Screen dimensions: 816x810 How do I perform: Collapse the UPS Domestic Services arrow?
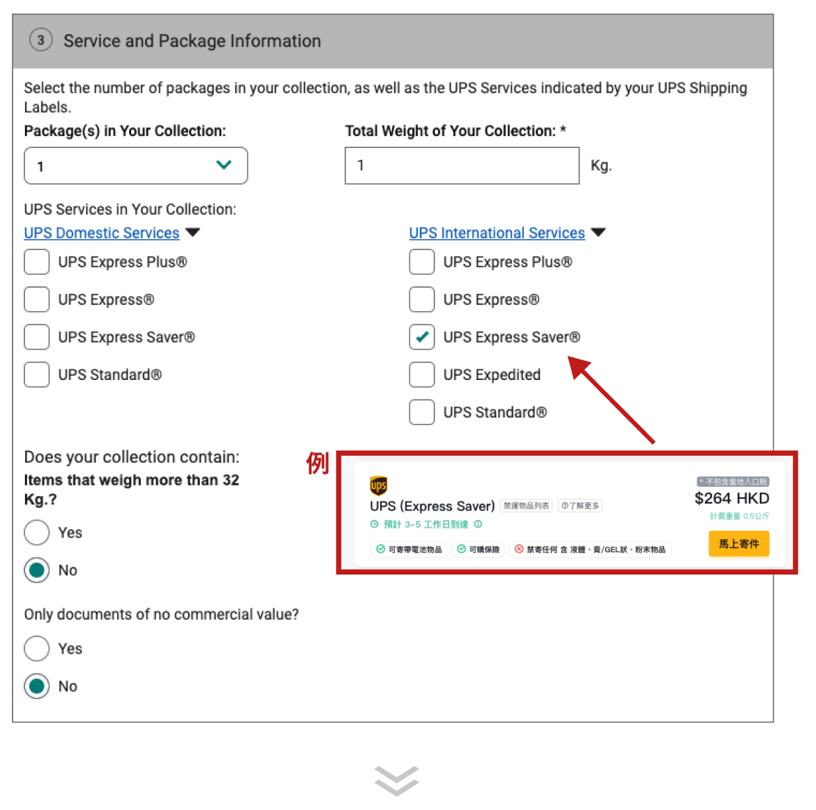click(x=193, y=233)
